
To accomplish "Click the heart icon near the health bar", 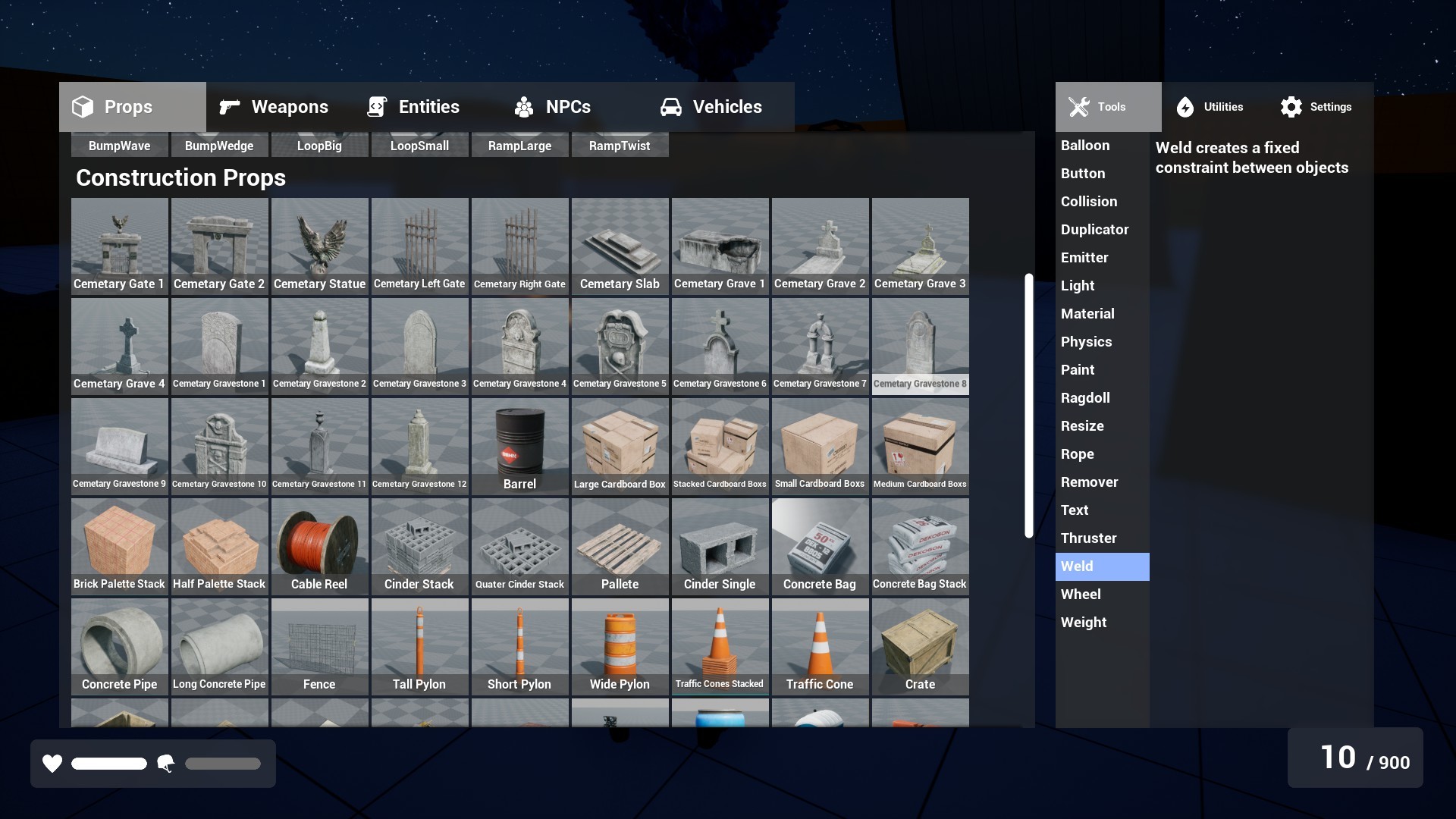I will click(52, 764).
